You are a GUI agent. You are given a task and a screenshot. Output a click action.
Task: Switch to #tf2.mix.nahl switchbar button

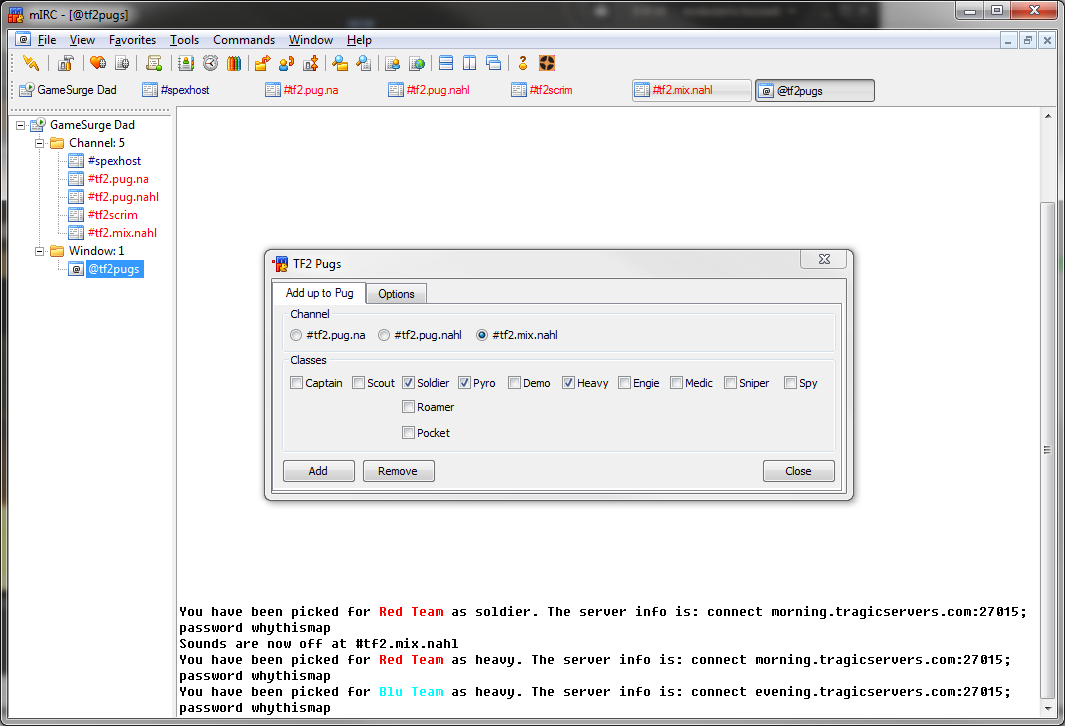tap(691, 90)
